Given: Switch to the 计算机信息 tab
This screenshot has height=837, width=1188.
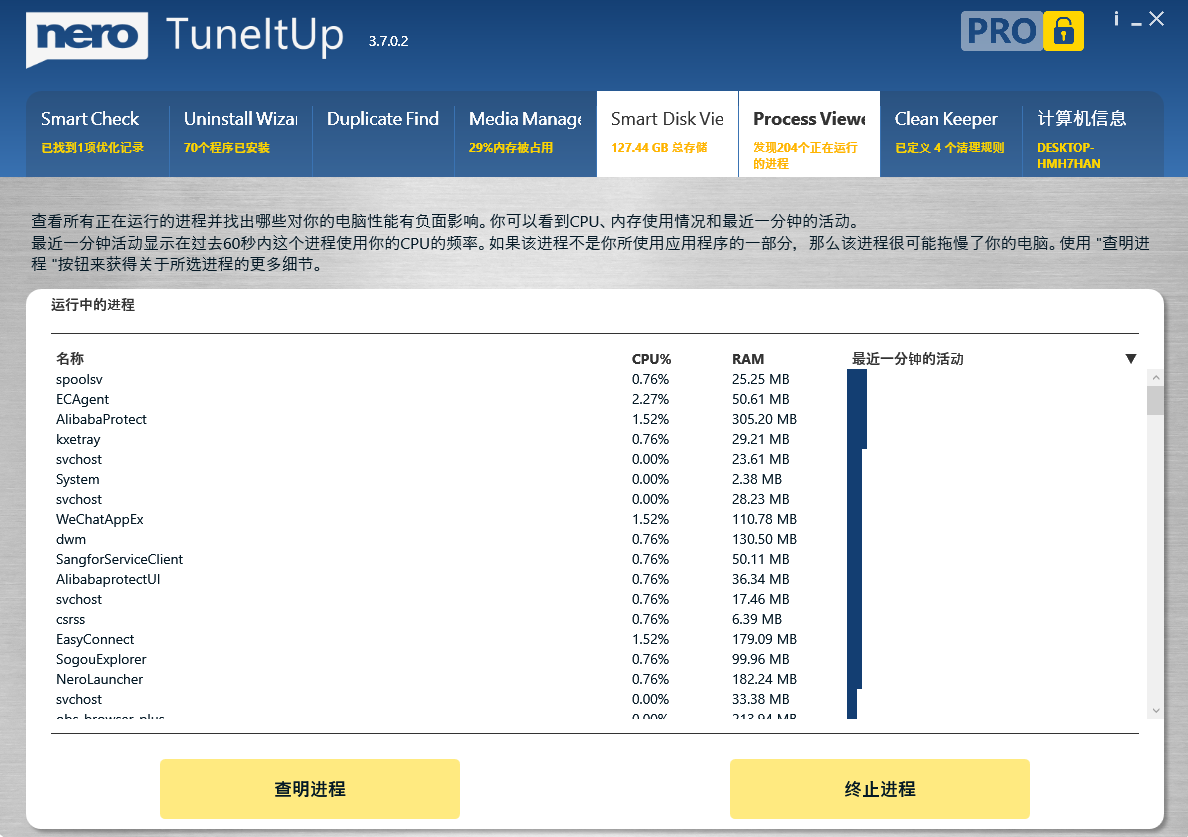Looking at the screenshot, I should (x=1093, y=134).
